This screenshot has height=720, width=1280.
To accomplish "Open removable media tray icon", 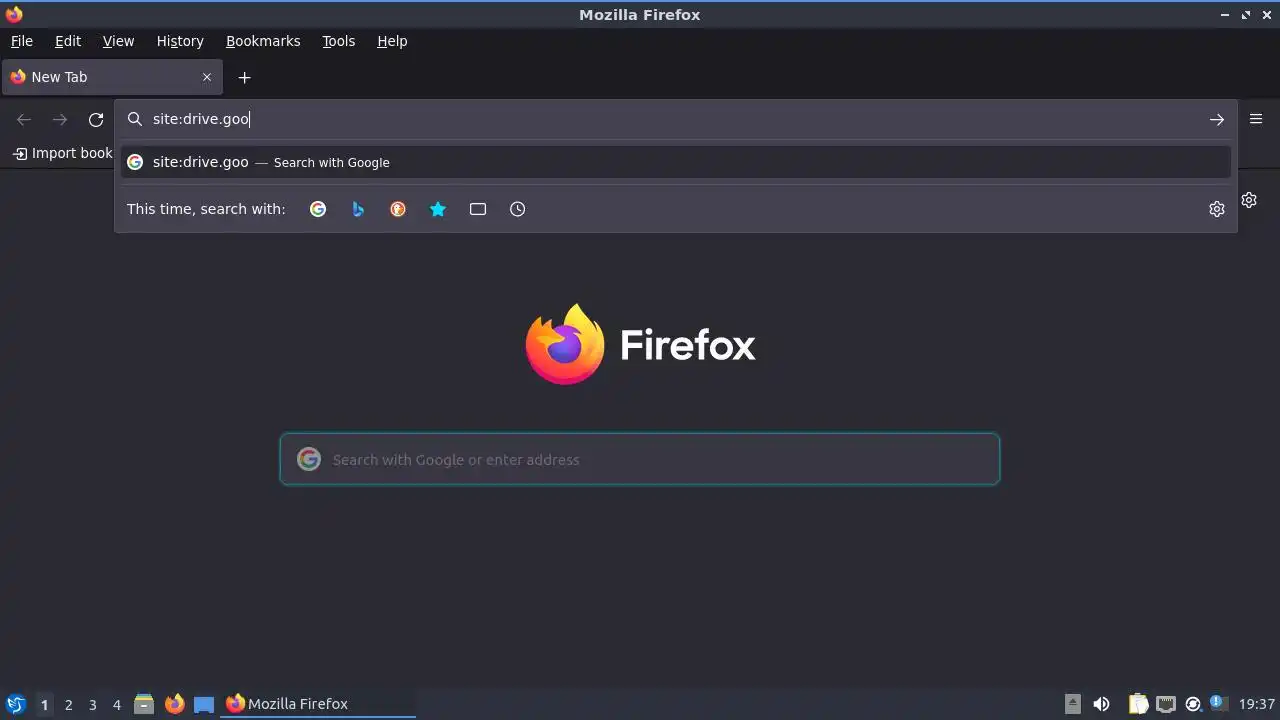I will coord(1072,704).
